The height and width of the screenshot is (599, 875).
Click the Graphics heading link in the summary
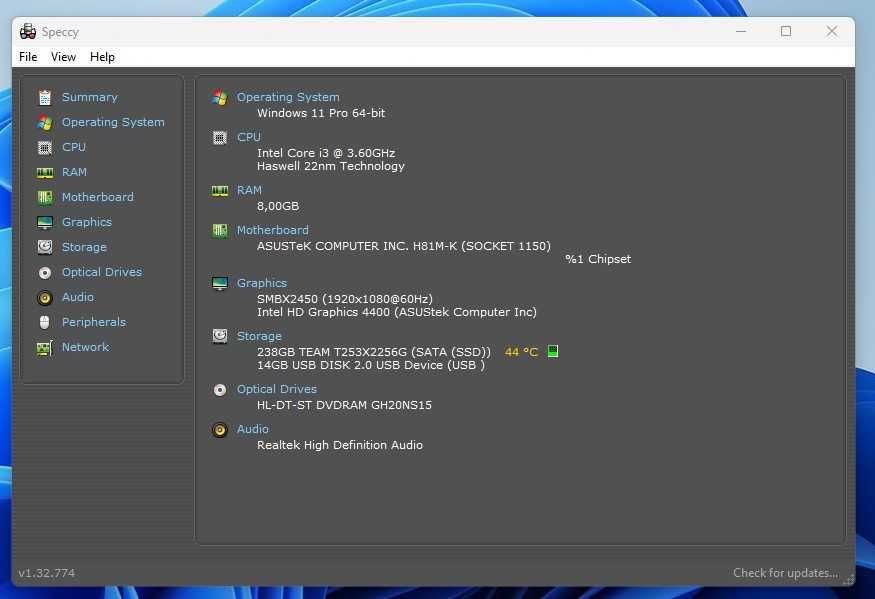[262, 283]
